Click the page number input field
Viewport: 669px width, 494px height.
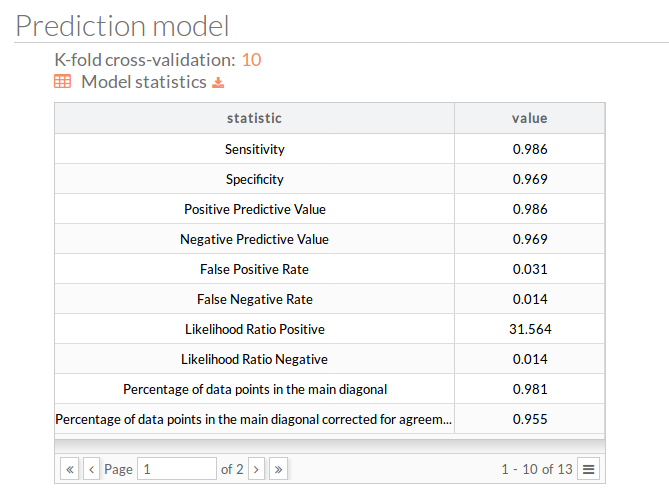click(177, 469)
